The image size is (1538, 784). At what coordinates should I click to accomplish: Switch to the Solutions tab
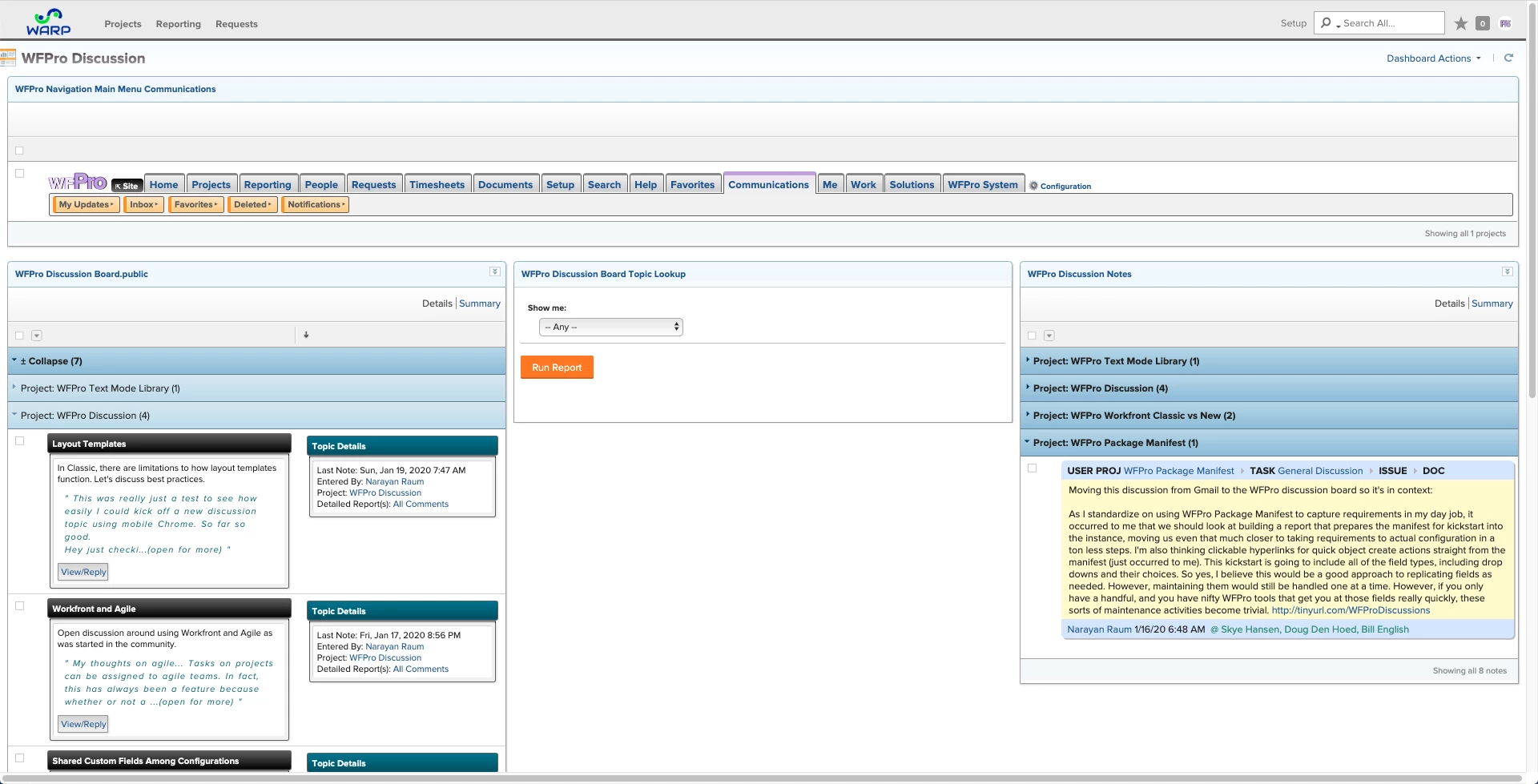point(912,184)
